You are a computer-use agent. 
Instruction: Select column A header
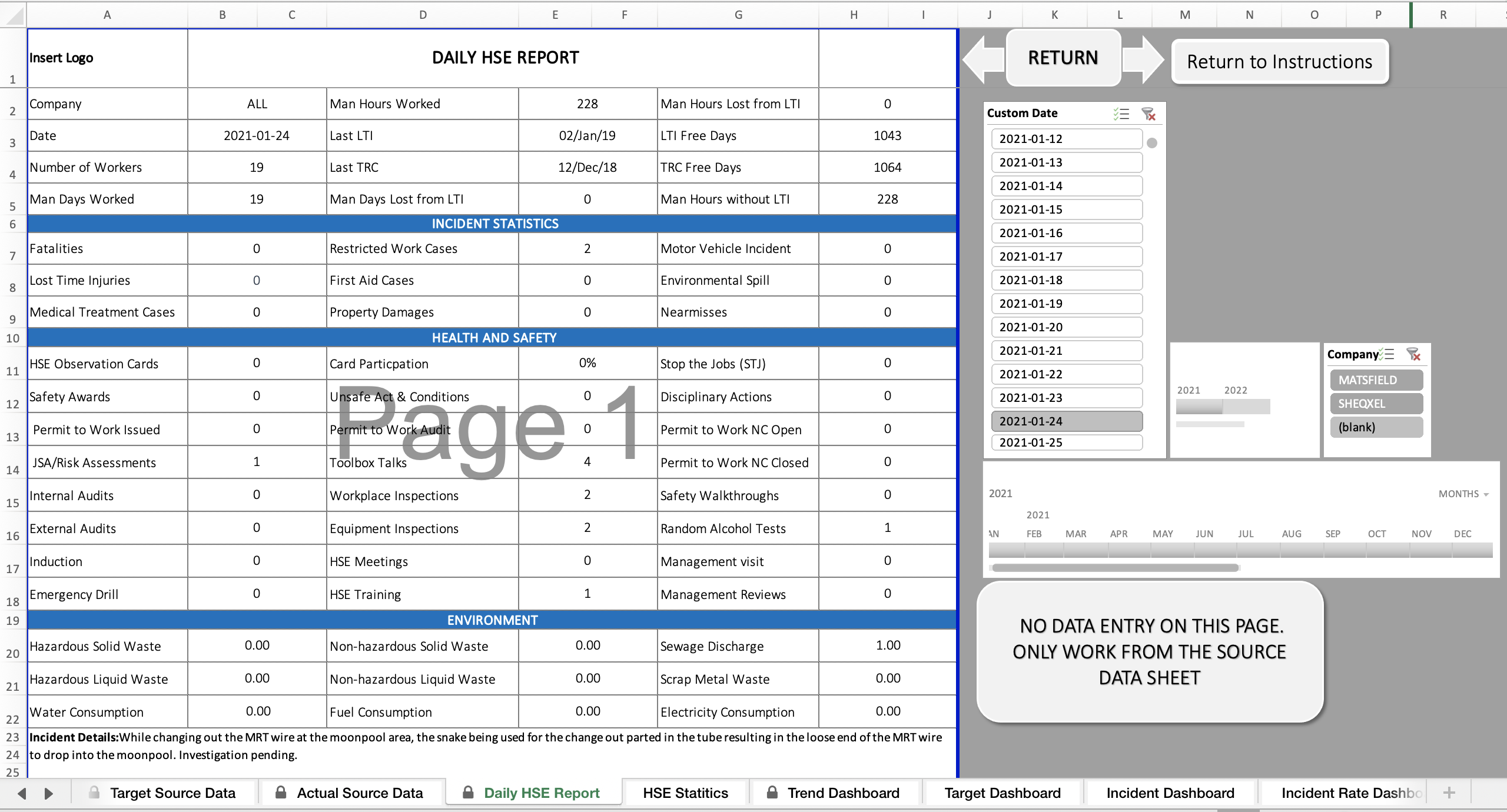pos(107,15)
